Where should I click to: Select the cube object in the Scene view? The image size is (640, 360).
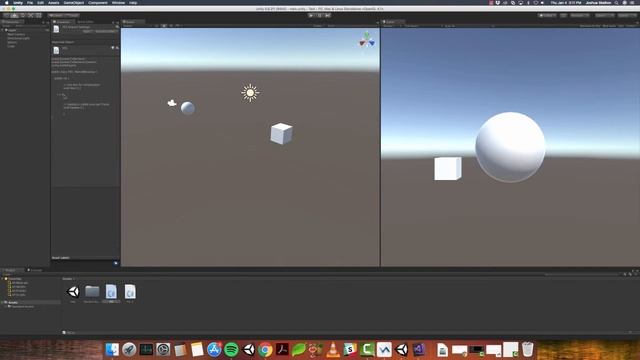click(x=281, y=133)
